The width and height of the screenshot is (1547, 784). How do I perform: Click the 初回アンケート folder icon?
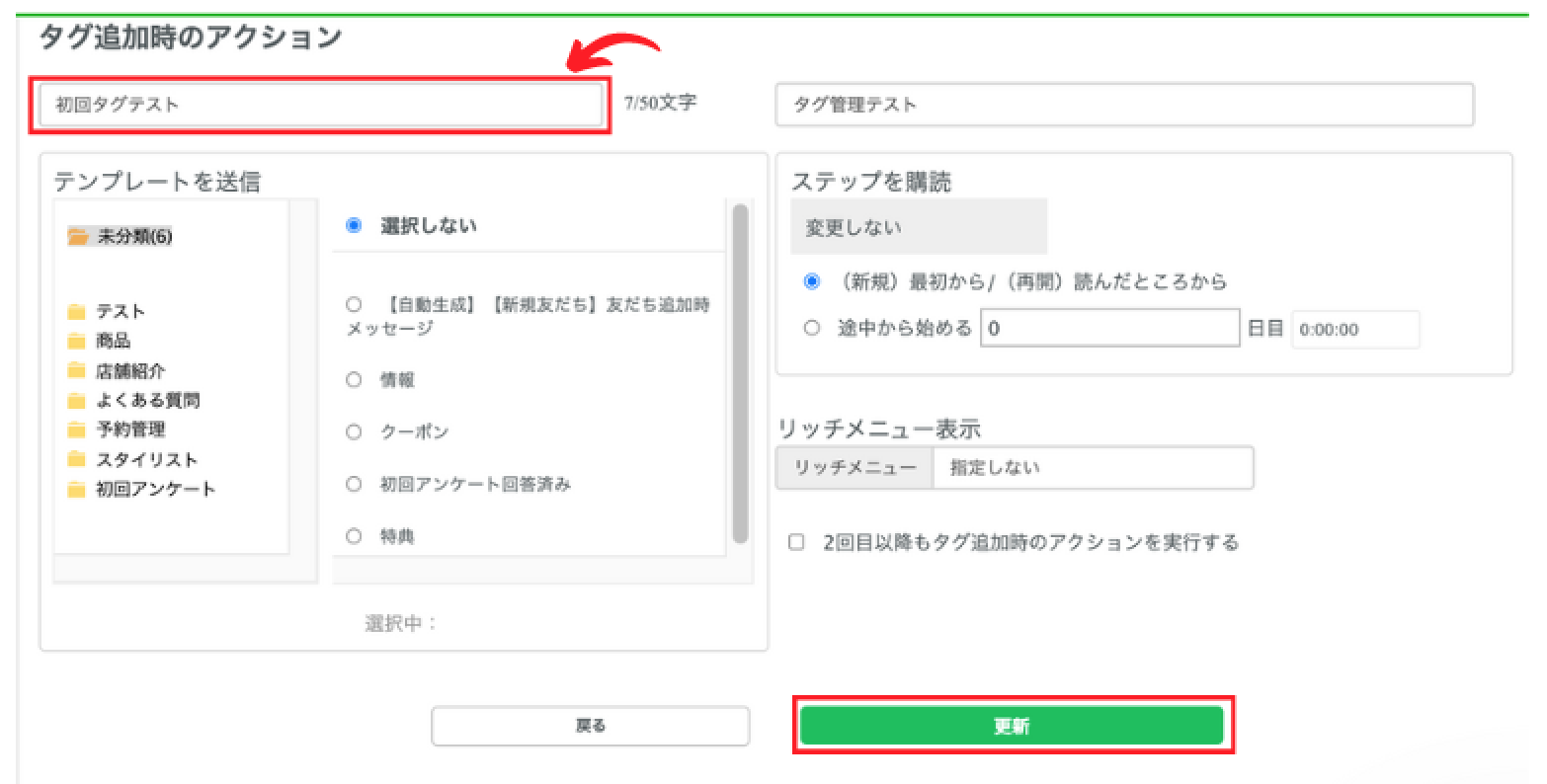tap(77, 490)
